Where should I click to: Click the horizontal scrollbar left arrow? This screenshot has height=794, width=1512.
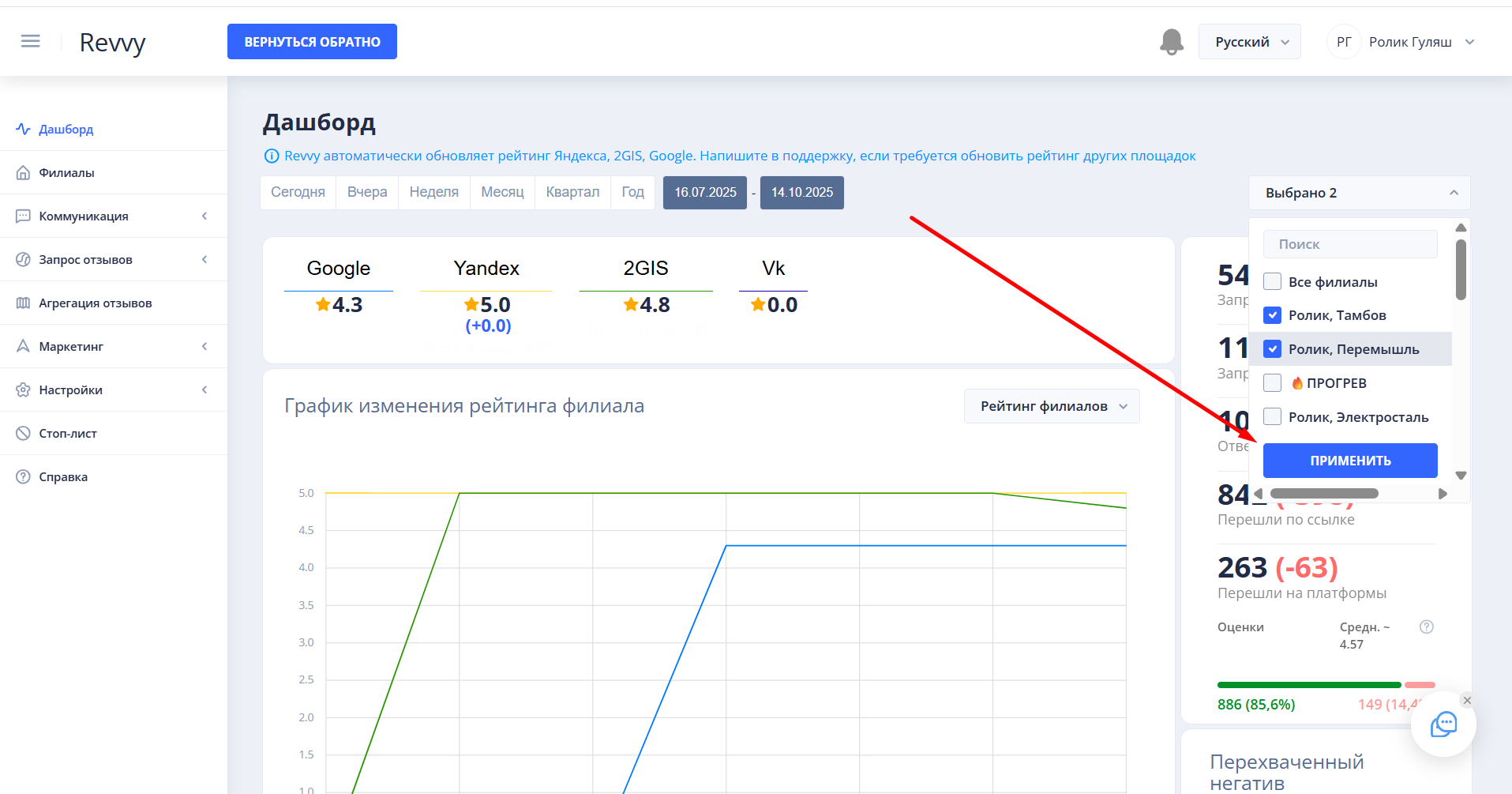coord(1258,494)
